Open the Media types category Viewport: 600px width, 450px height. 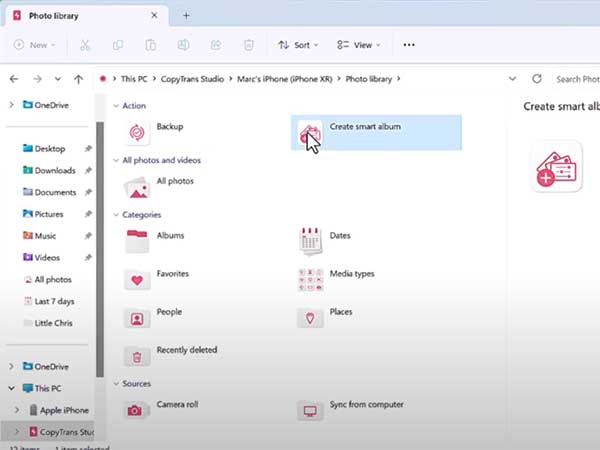(310, 278)
